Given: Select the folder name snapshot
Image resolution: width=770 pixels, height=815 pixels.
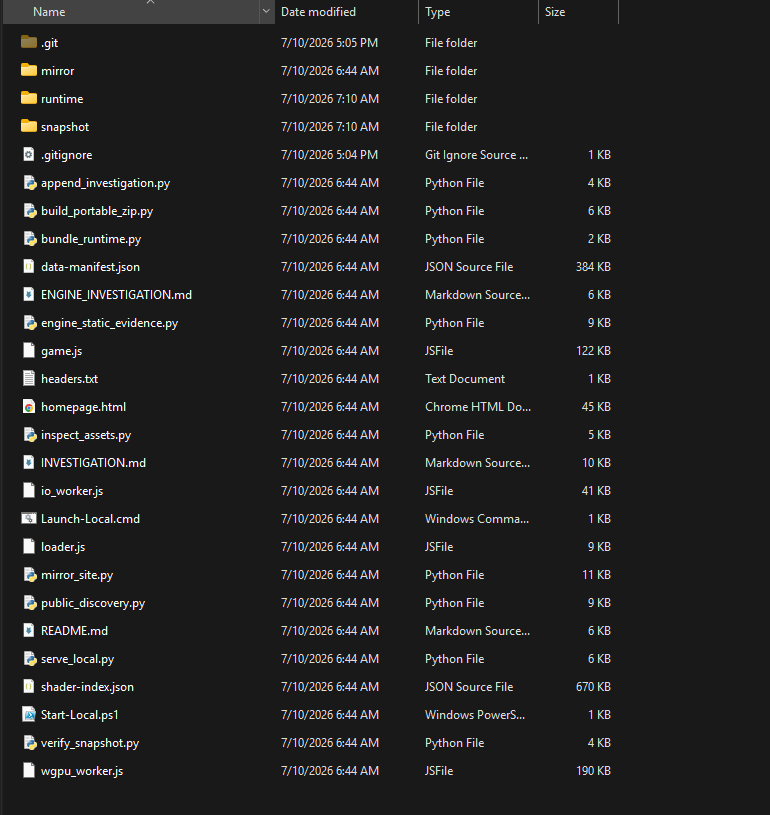Looking at the screenshot, I should pyautogui.click(x=65, y=127).
